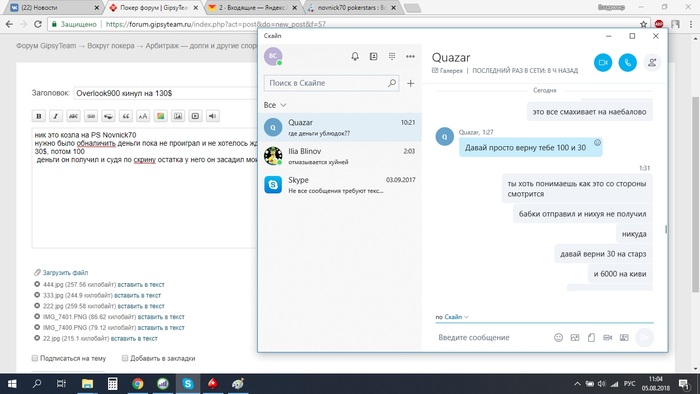Image resolution: width=700 pixels, height=394 pixels.
Task: Insert 333.jpg into text link
Action: tap(138, 295)
